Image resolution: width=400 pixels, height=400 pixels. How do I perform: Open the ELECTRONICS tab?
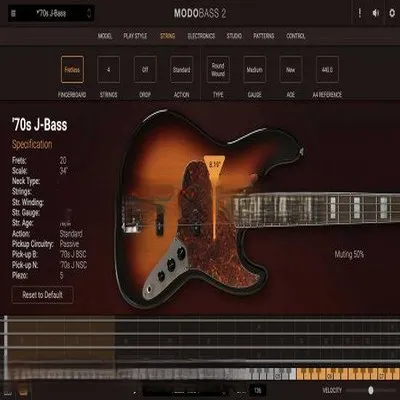(x=201, y=36)
